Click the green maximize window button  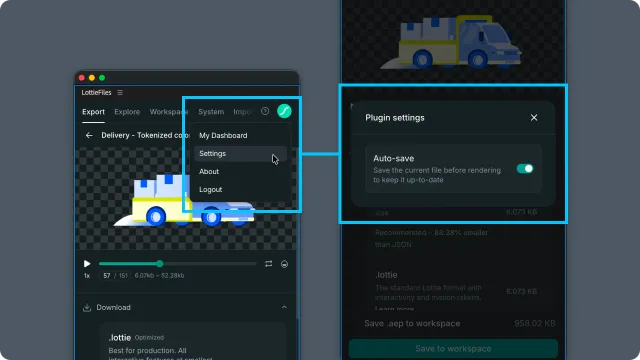102,78
